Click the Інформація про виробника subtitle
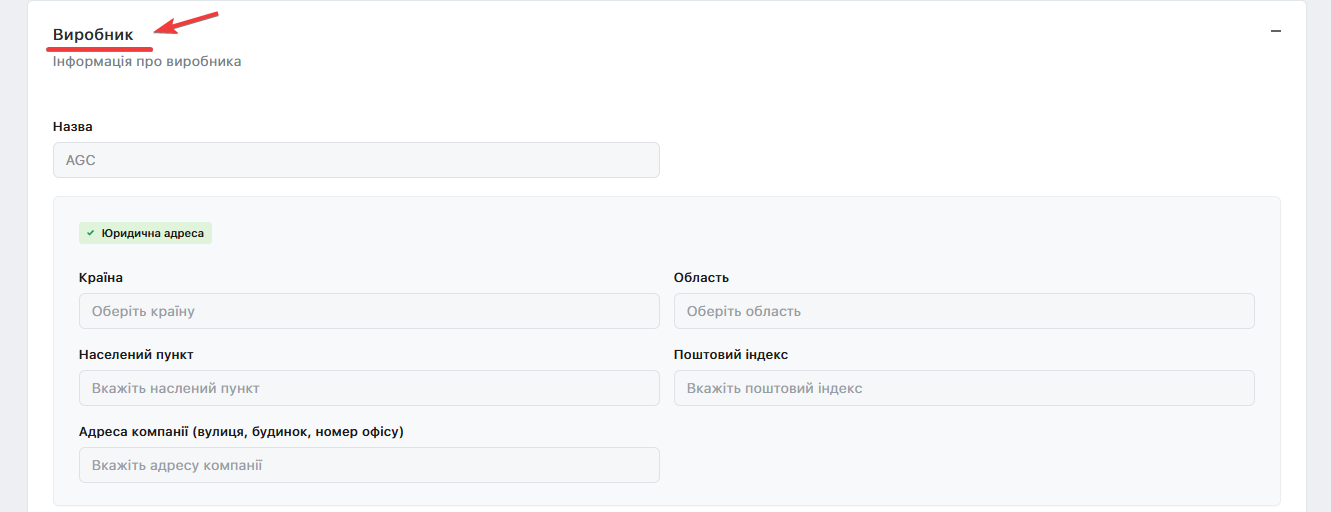 (147, 61)
